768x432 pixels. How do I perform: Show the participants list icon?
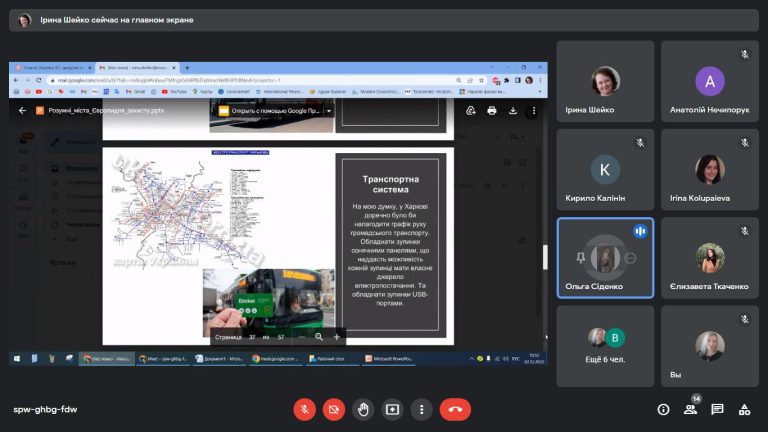(x=690, y=409)
